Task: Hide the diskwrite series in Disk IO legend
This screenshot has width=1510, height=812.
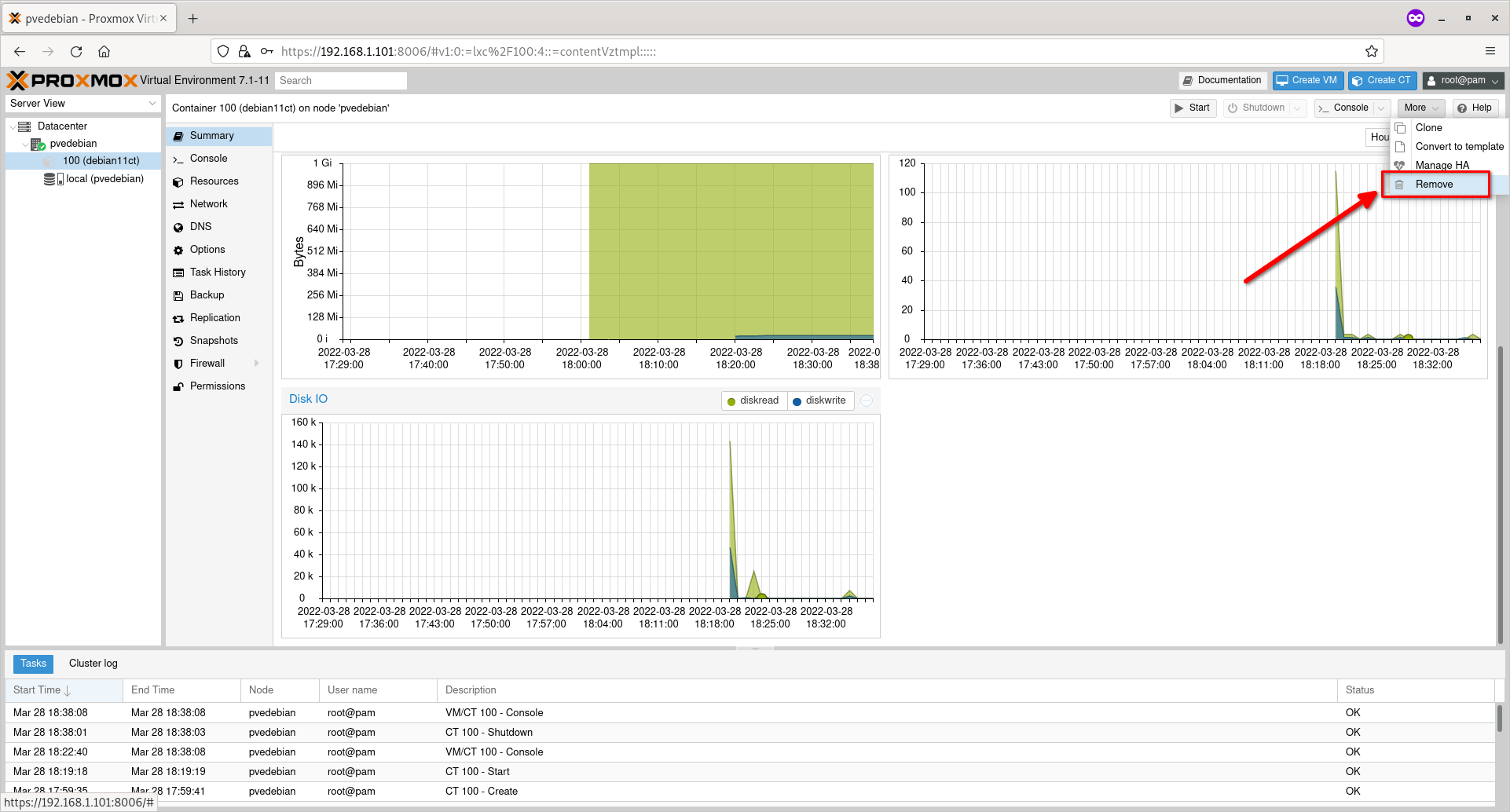Action: [820, 400]
